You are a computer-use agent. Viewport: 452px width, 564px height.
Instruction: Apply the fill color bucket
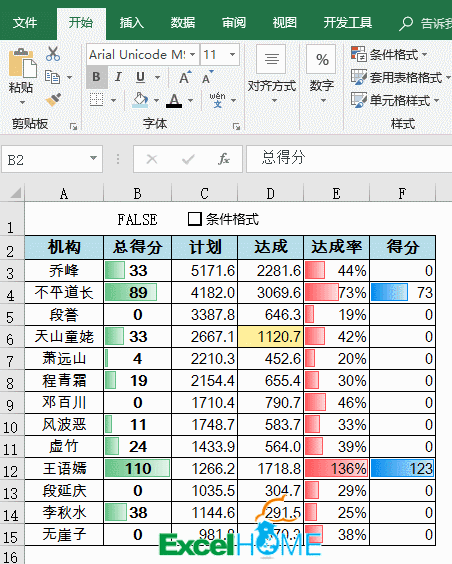(140, 100)
